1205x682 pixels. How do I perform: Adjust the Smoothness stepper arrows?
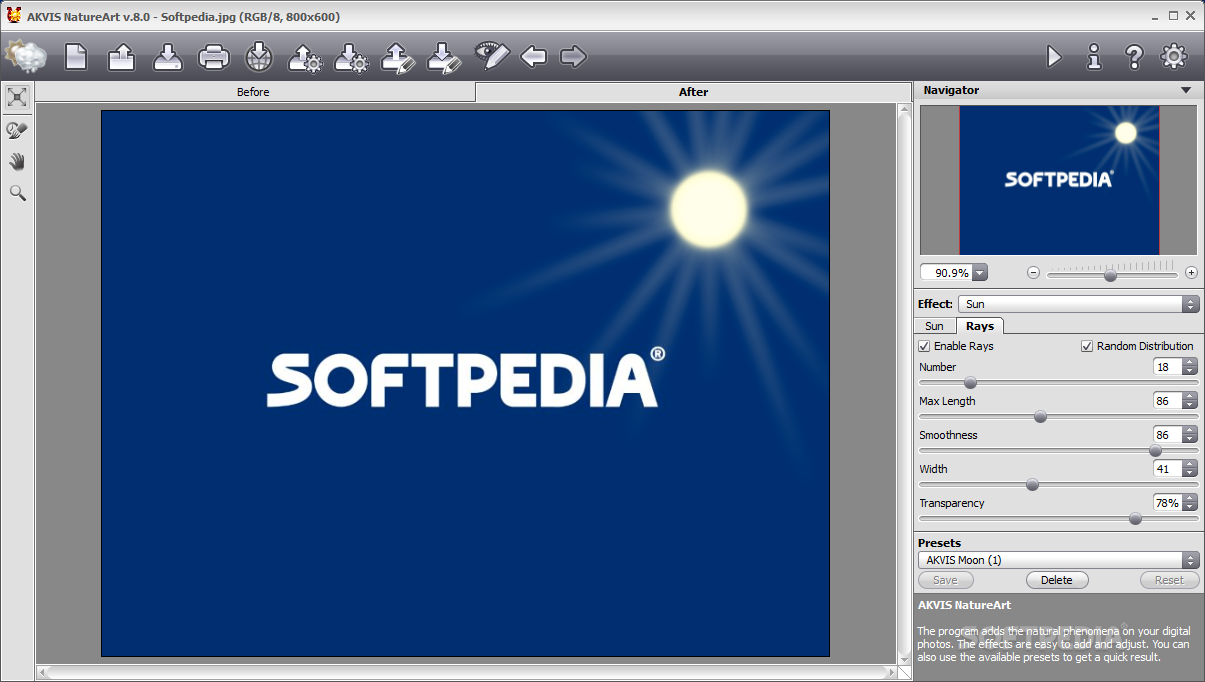click(1190, 435)
